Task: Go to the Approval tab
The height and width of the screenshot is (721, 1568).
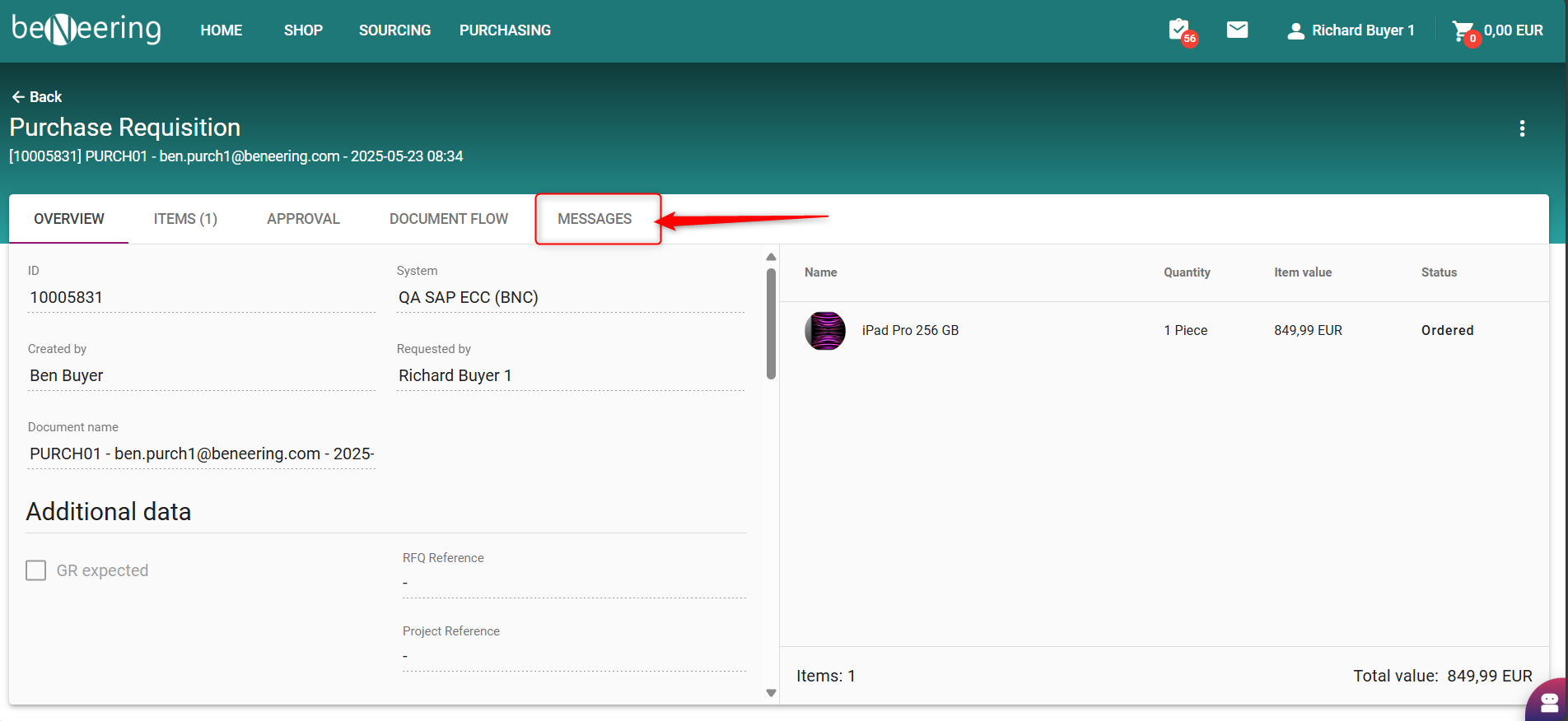Action: pyautogui.click(x=303, y=219)
